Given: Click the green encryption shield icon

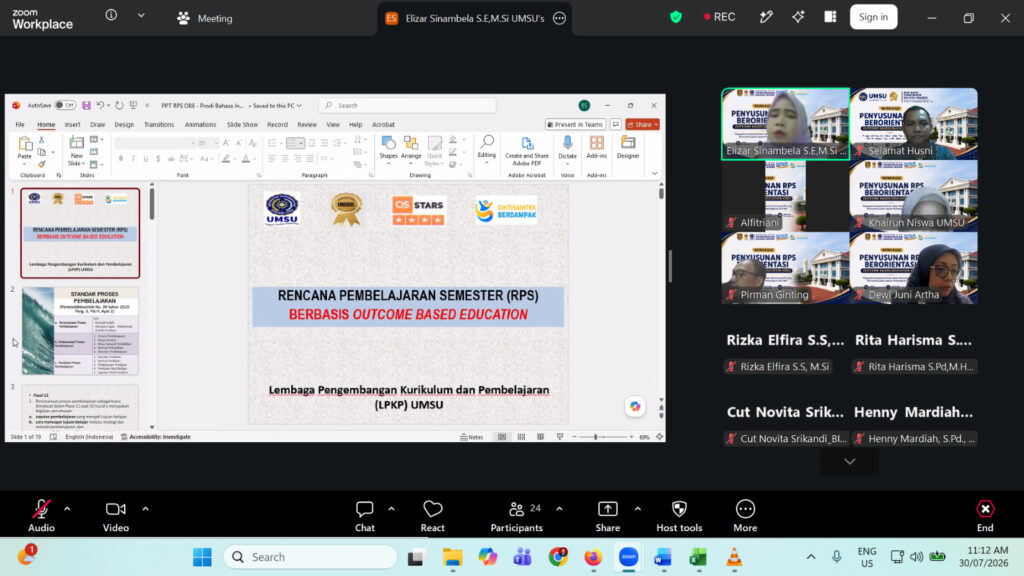Looking at the screenshot, I should (676, 17).
